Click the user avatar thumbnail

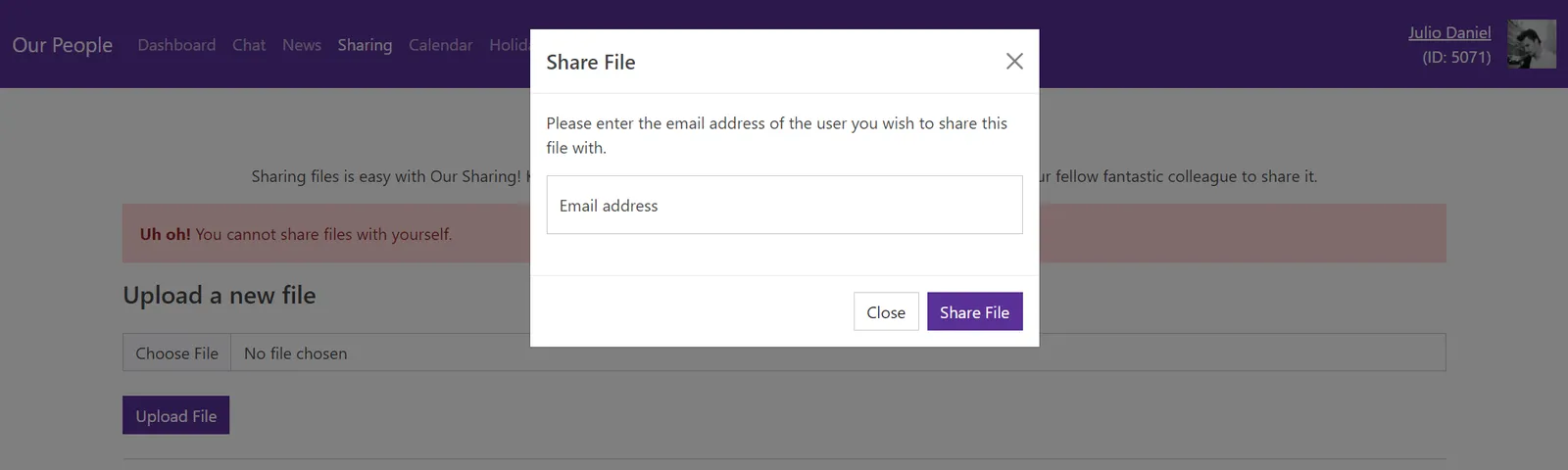click(x=1532, y=44)
